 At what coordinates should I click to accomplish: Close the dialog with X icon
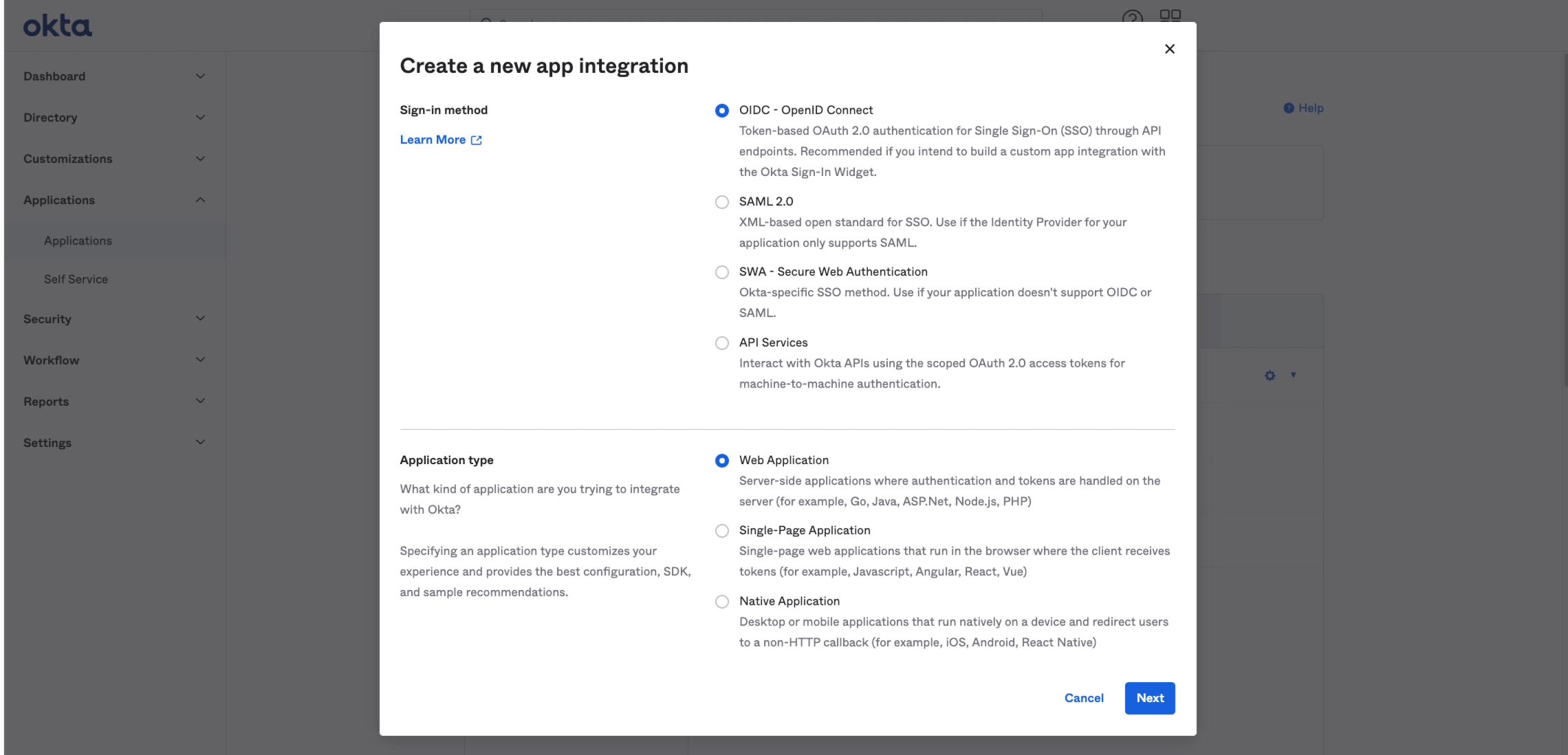[1169, 49]
